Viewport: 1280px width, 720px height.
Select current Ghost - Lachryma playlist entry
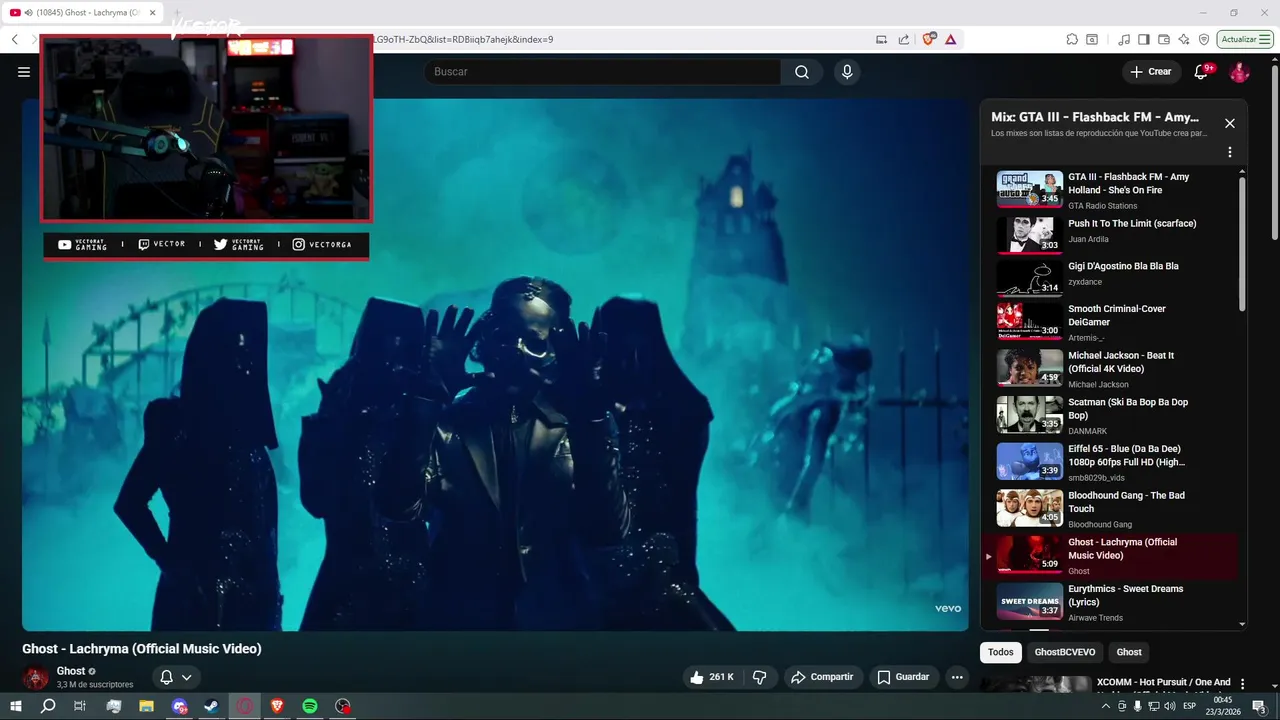click(1108, 556)
